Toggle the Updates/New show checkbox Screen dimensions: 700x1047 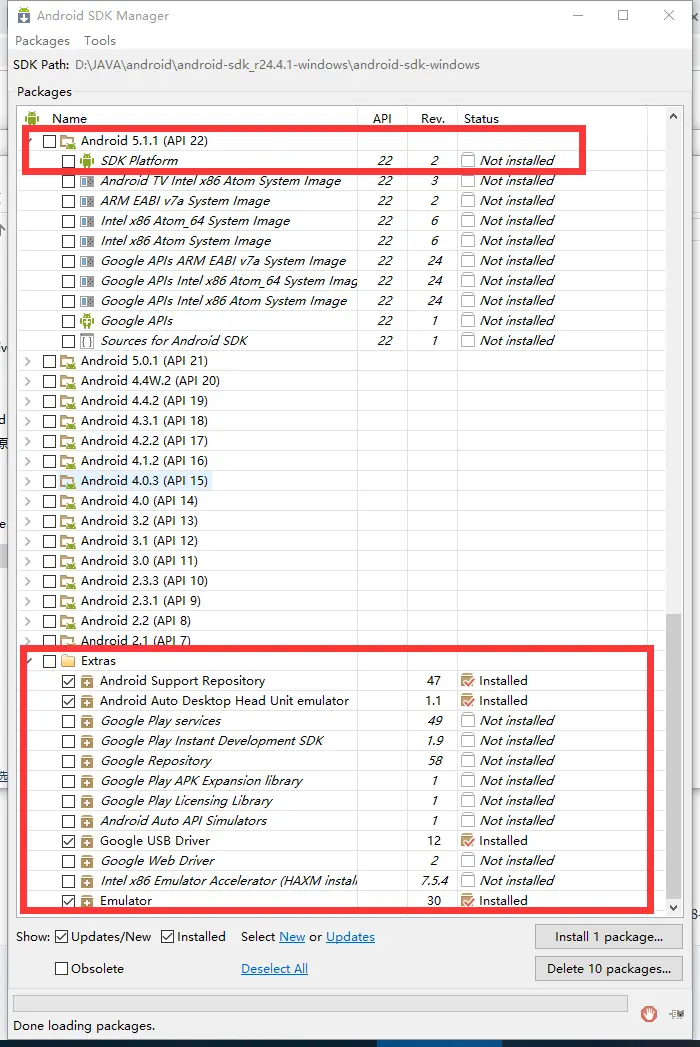click(x=61, y=937)
